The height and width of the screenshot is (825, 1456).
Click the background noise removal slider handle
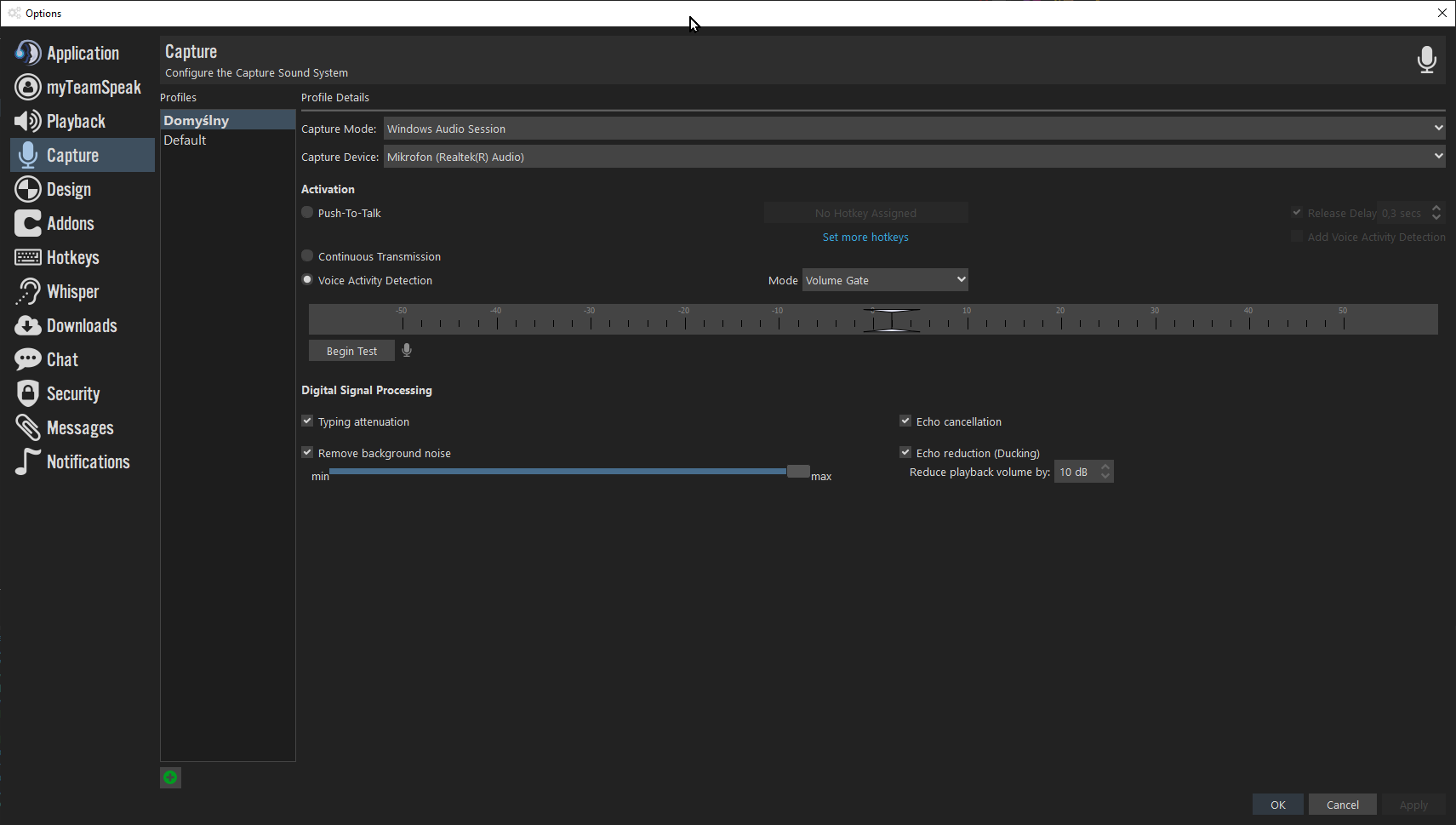(x=798, y=471)
